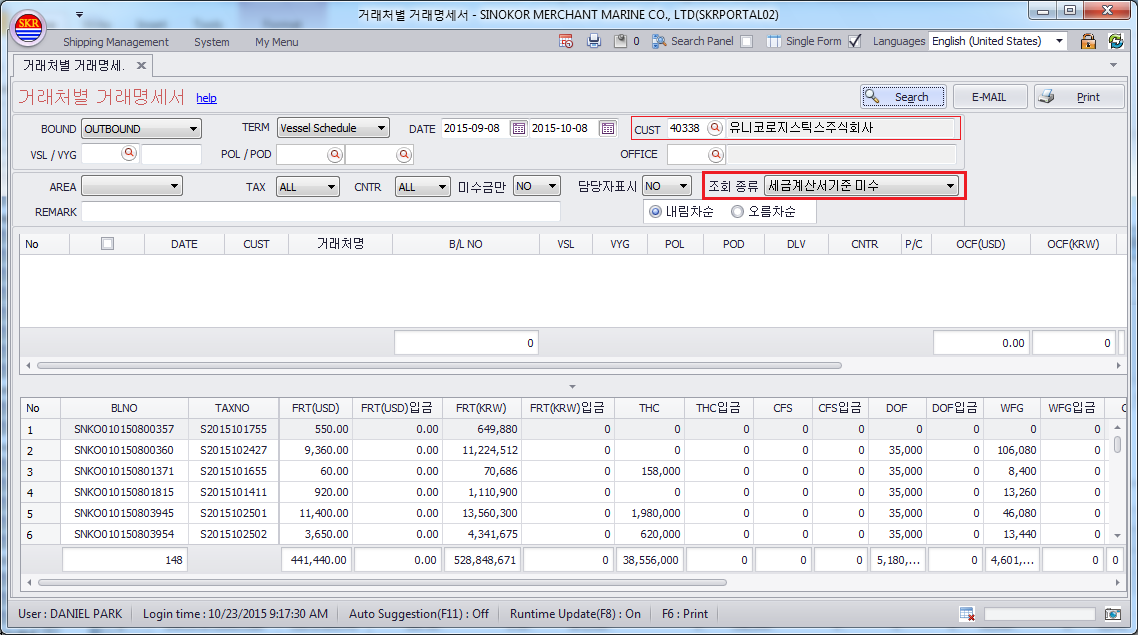Open the calendar picker for end date 2015-10-08

click(607, 128)
